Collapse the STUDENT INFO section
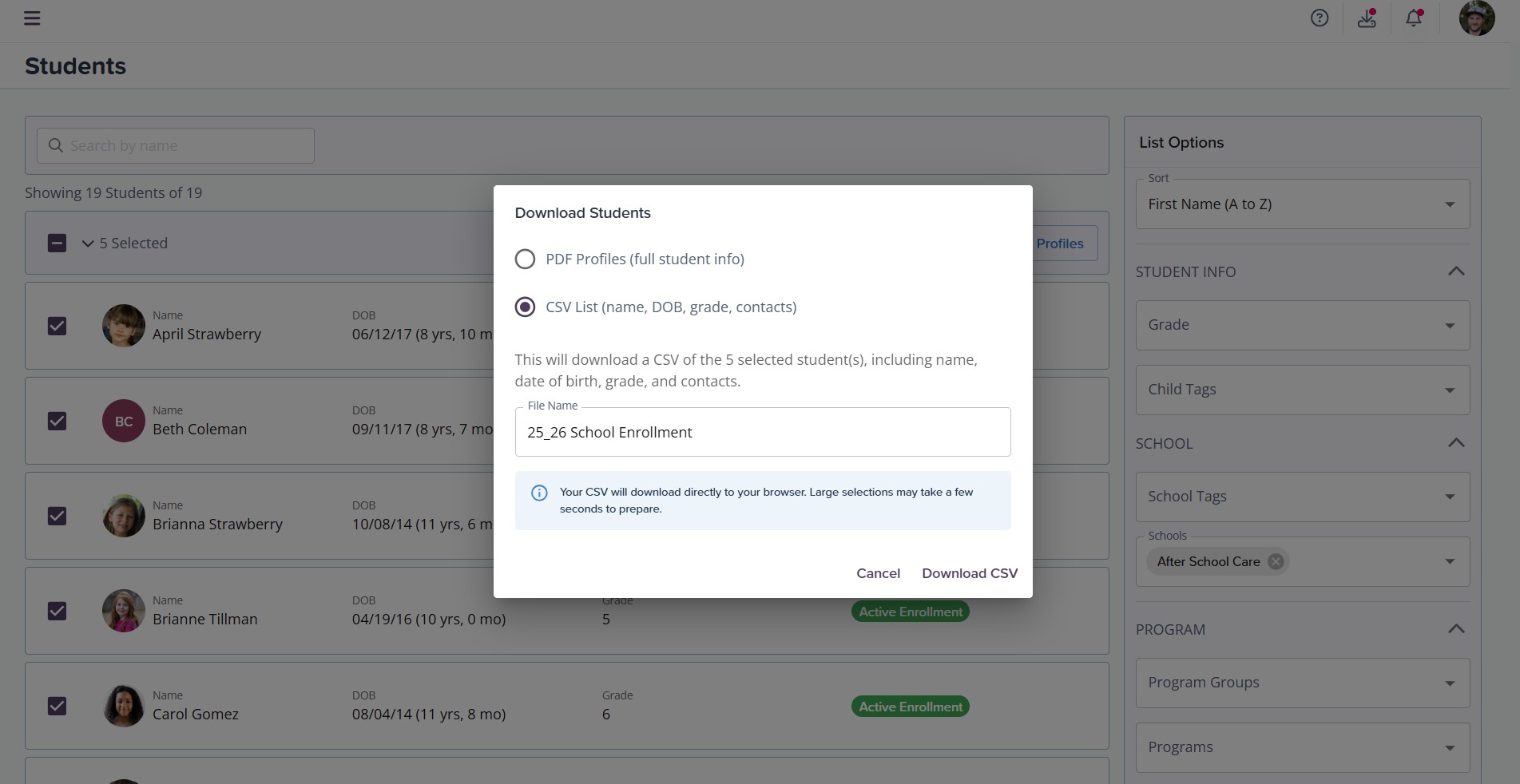This screenshot has width=1520, height=784. coord(1455,271)
